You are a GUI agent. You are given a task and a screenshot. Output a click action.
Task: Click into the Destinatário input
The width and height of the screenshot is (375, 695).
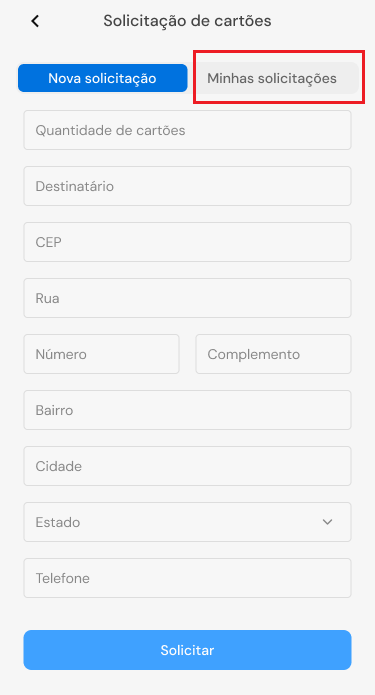click(x=188, y=186)
